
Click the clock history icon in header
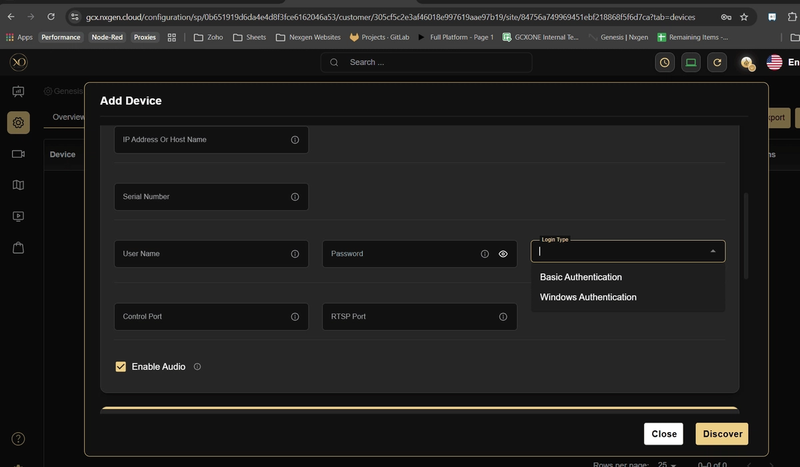point(664,62)
